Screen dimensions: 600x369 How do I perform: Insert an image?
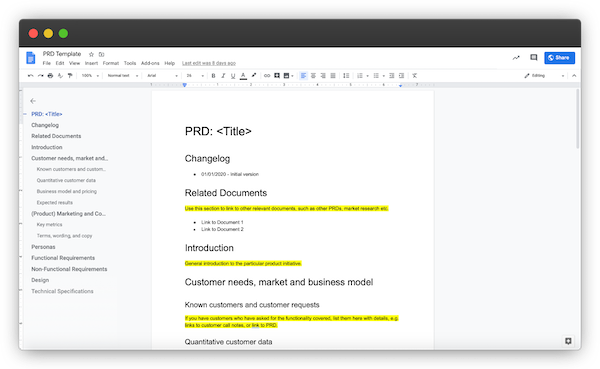pyautogui.click(x=287, y=76)
